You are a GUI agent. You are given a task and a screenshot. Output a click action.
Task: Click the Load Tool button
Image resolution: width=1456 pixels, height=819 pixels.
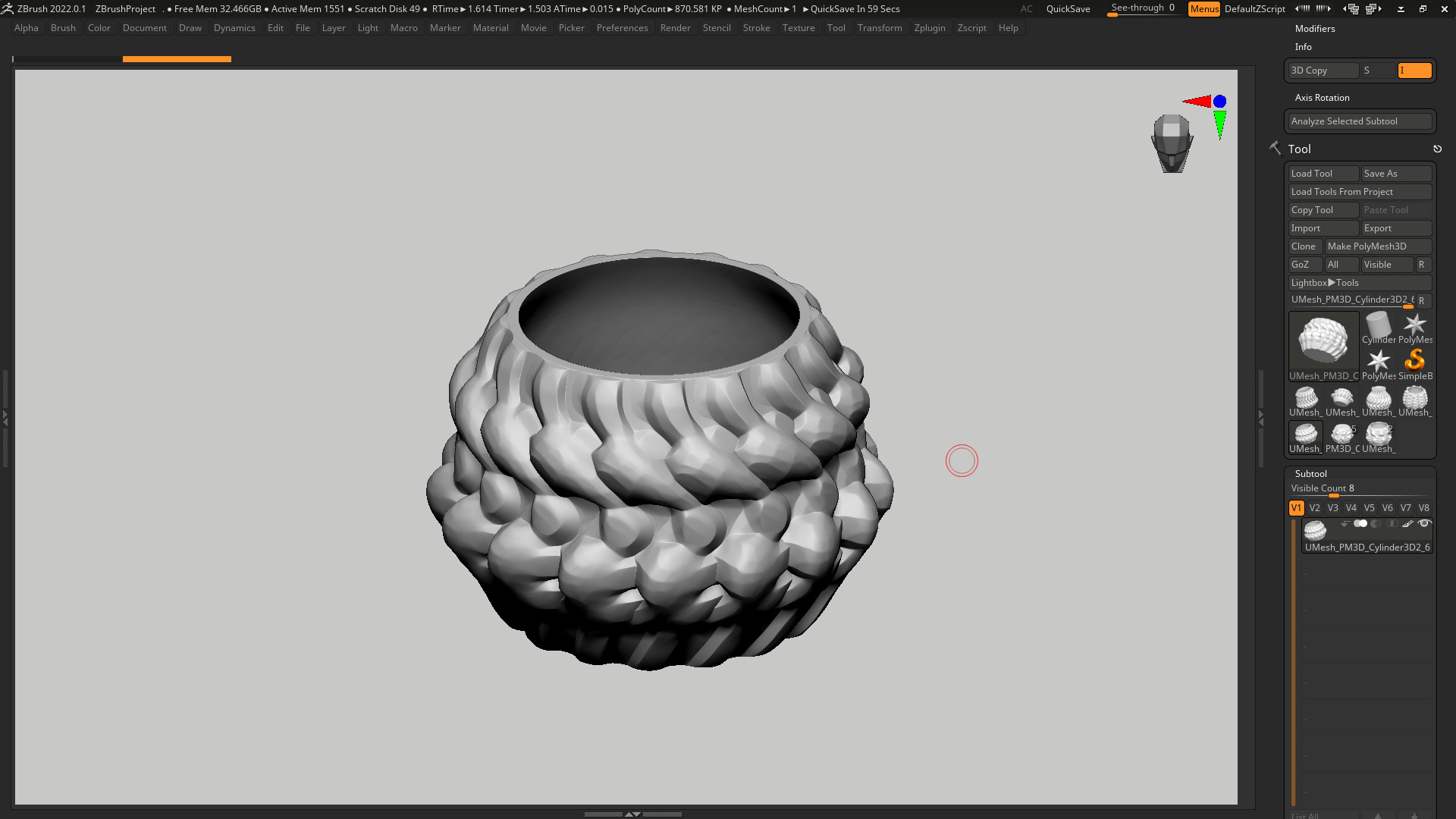[1323, 173]
